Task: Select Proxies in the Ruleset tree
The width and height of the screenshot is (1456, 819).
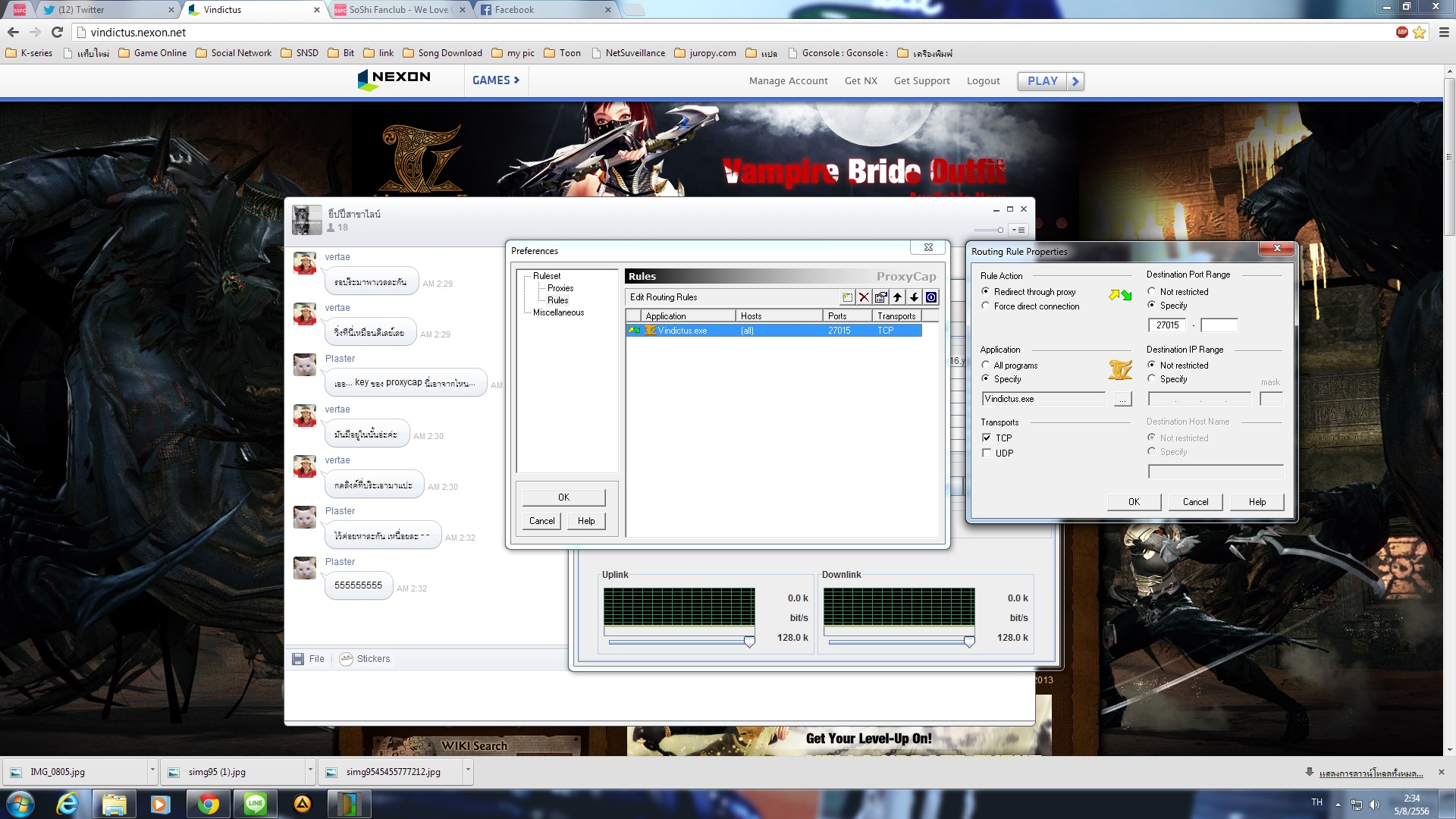Action: pyautogui.click(x=560, y=288)
